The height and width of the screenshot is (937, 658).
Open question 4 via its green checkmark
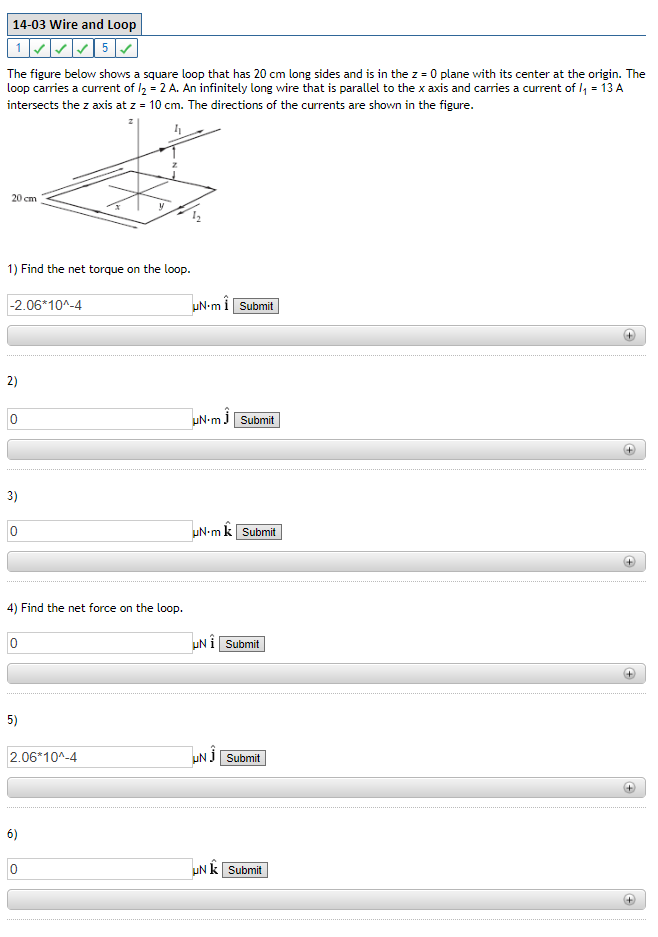tap(83, 47)
